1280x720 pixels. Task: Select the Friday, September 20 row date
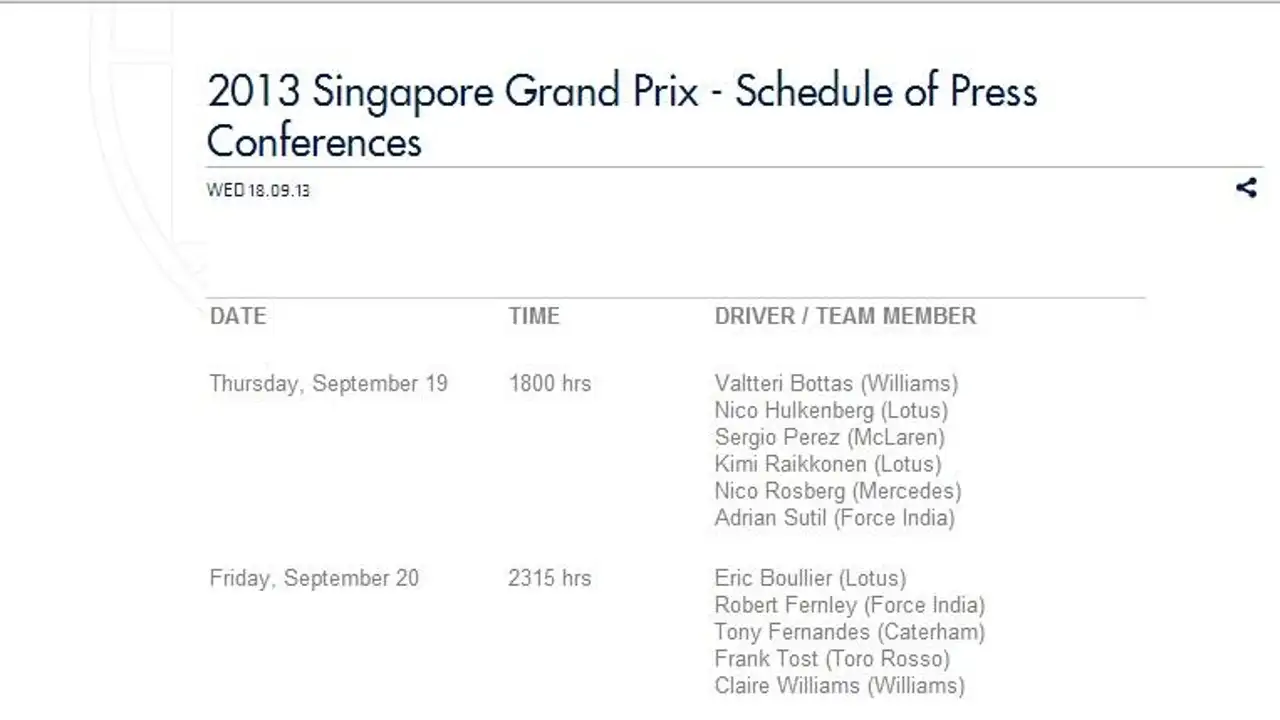tap(314, 579)
